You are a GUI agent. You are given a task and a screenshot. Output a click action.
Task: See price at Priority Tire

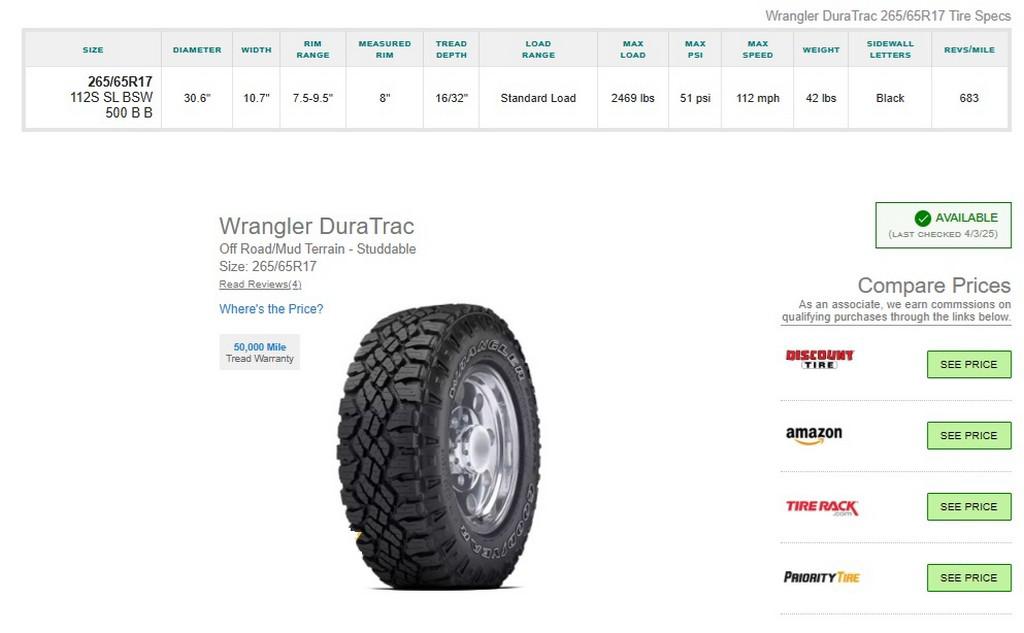click(968, 578)
